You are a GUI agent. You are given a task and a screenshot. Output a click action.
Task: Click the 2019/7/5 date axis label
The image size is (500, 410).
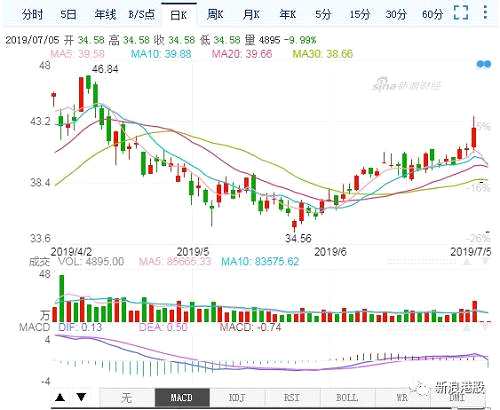coord(471,252)
